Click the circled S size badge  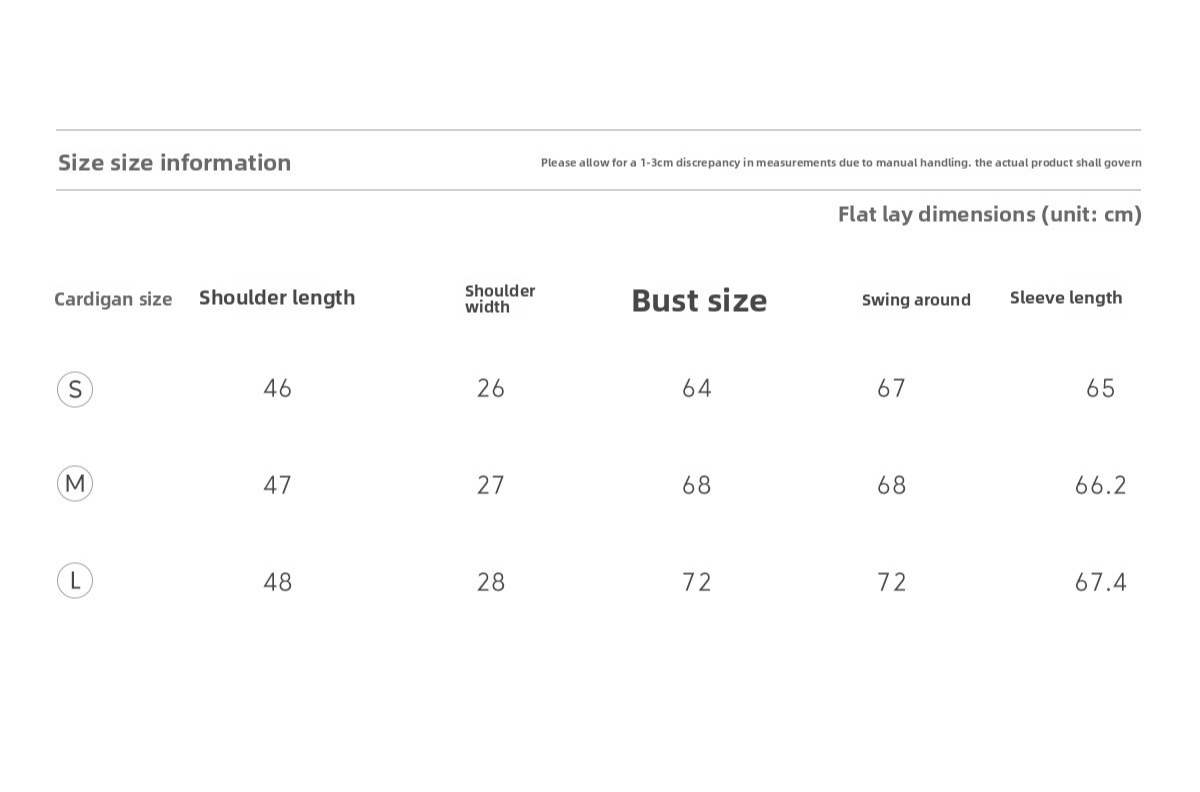tap(75, 389)
